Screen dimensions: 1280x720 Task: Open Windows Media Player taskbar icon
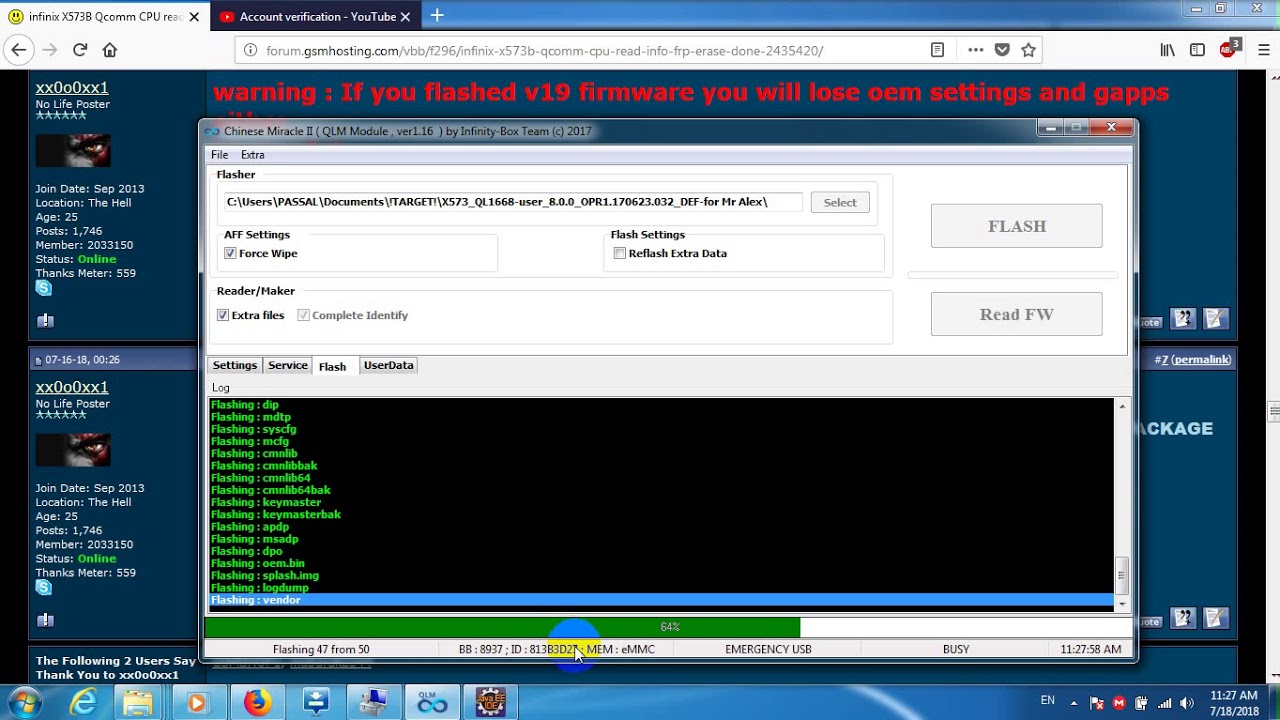(196, 703)
